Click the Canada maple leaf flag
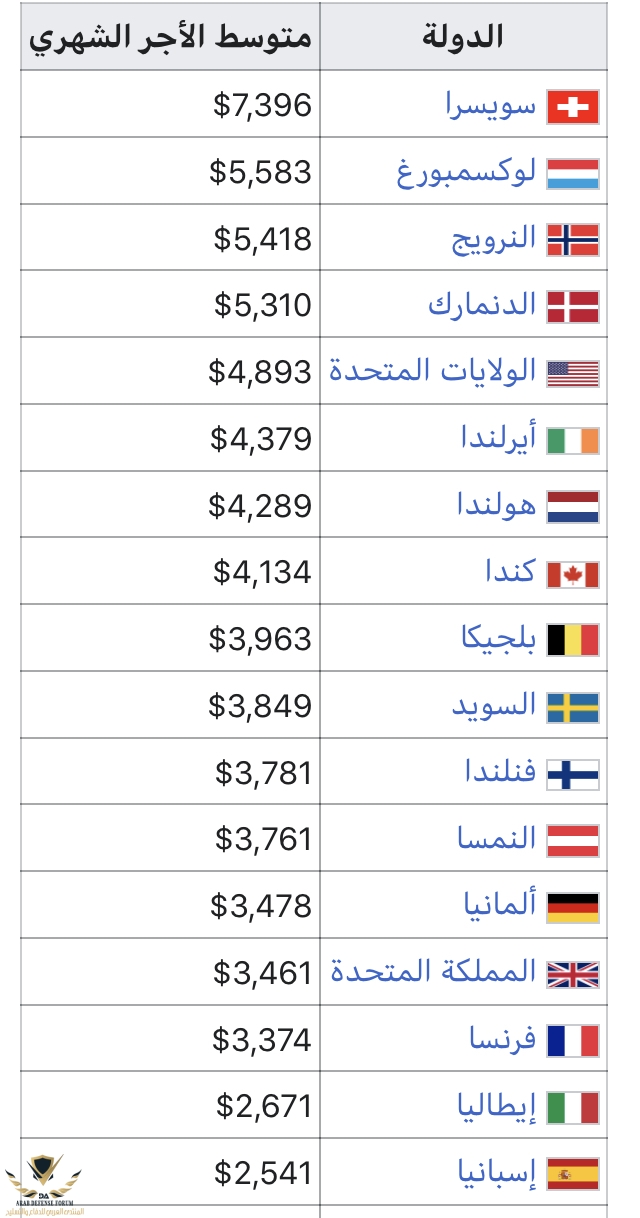 [573, 573]
